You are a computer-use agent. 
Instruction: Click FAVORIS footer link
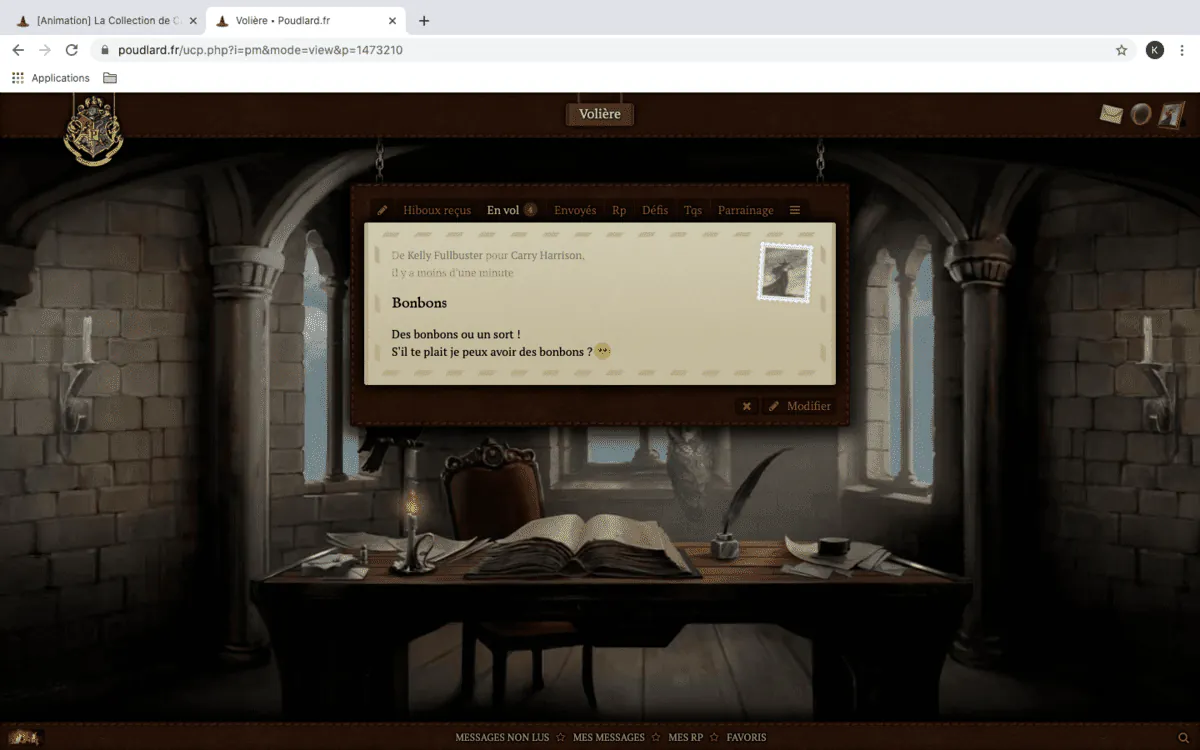[747, 738]
